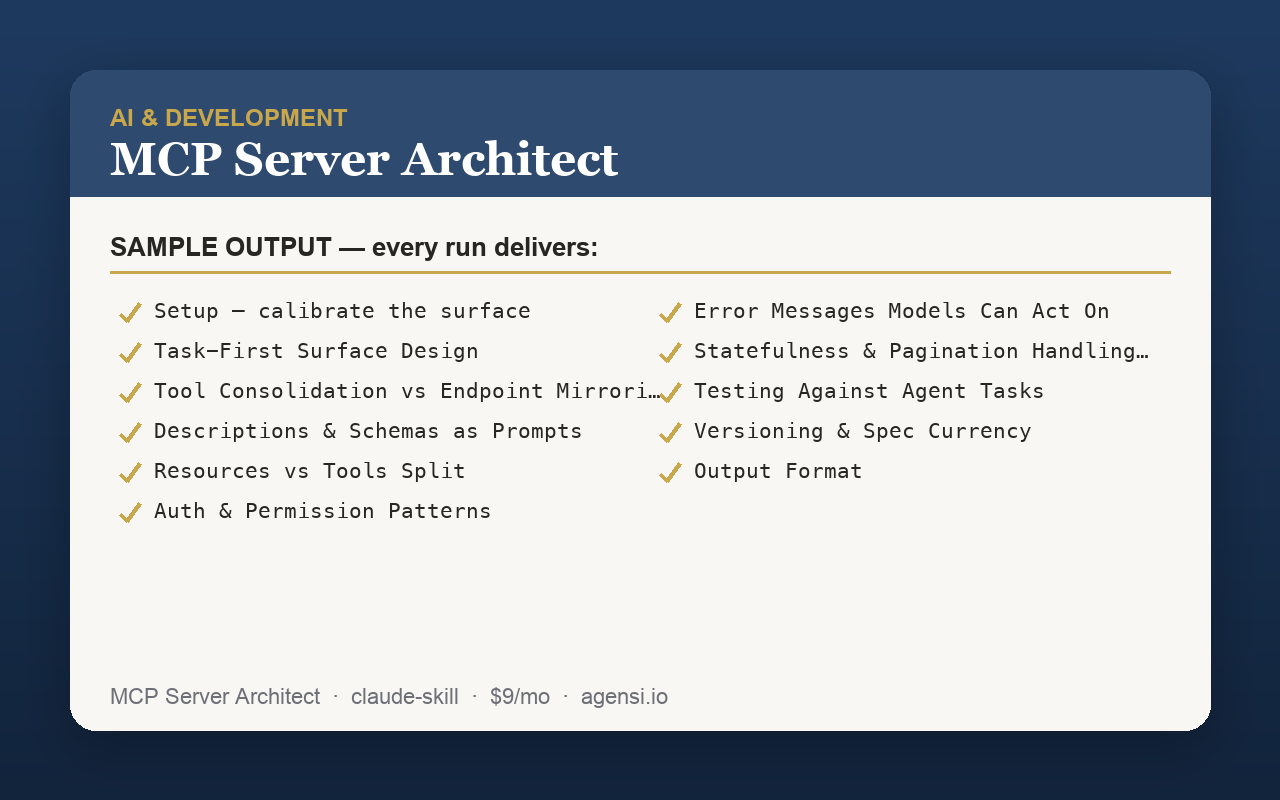1280x800 pixels.
Task: Select the 'Tool Consolidation vs Endpoint Mirrori…' text
Action: (407, 391)
